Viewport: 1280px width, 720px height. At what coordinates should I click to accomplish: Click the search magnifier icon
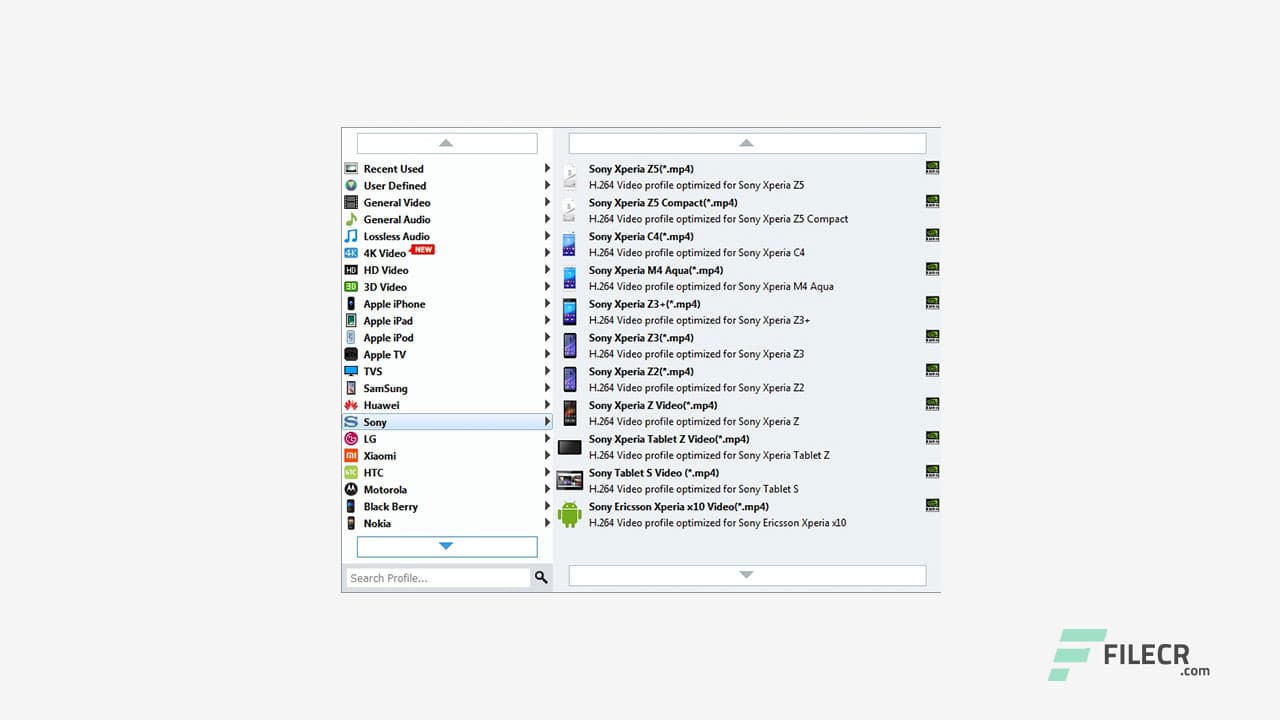click(x=540, y=578)
